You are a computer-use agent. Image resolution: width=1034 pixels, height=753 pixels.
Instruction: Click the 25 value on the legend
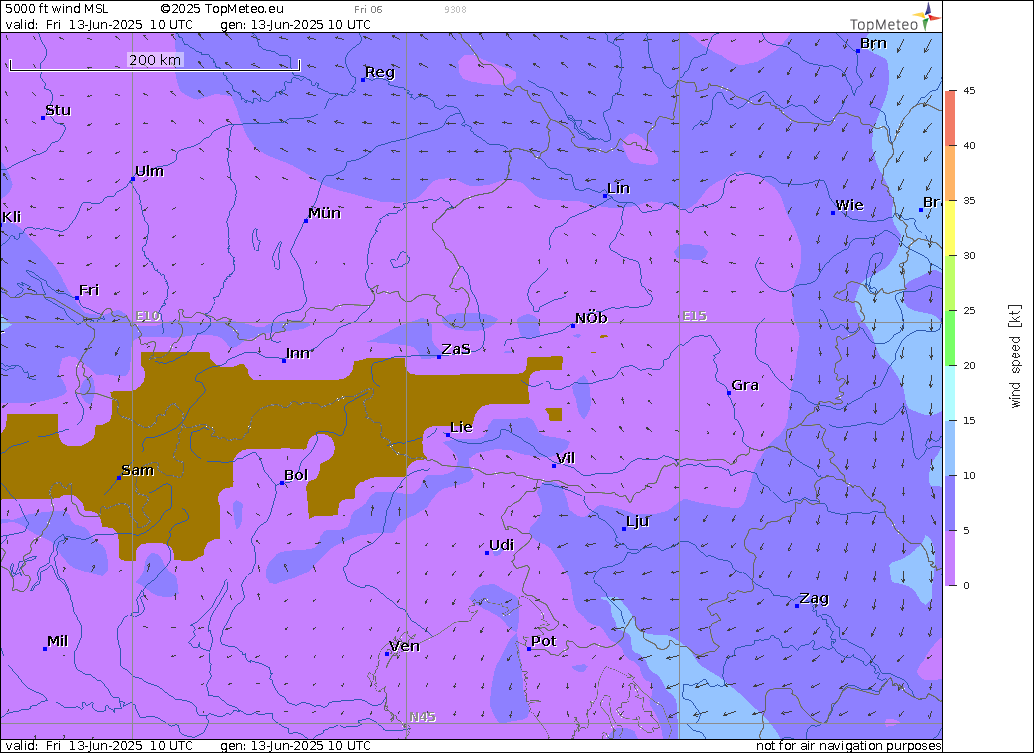pos(969,311)
